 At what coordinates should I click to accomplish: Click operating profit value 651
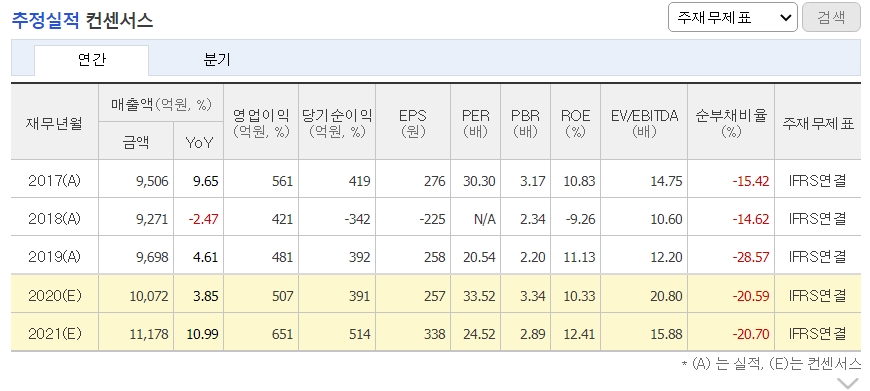point(282,334)
